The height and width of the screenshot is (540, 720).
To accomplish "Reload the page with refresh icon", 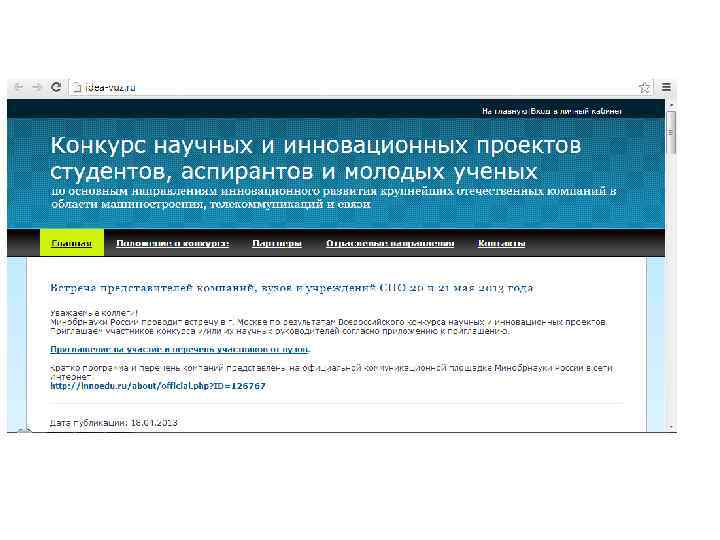I will [56, 87].
